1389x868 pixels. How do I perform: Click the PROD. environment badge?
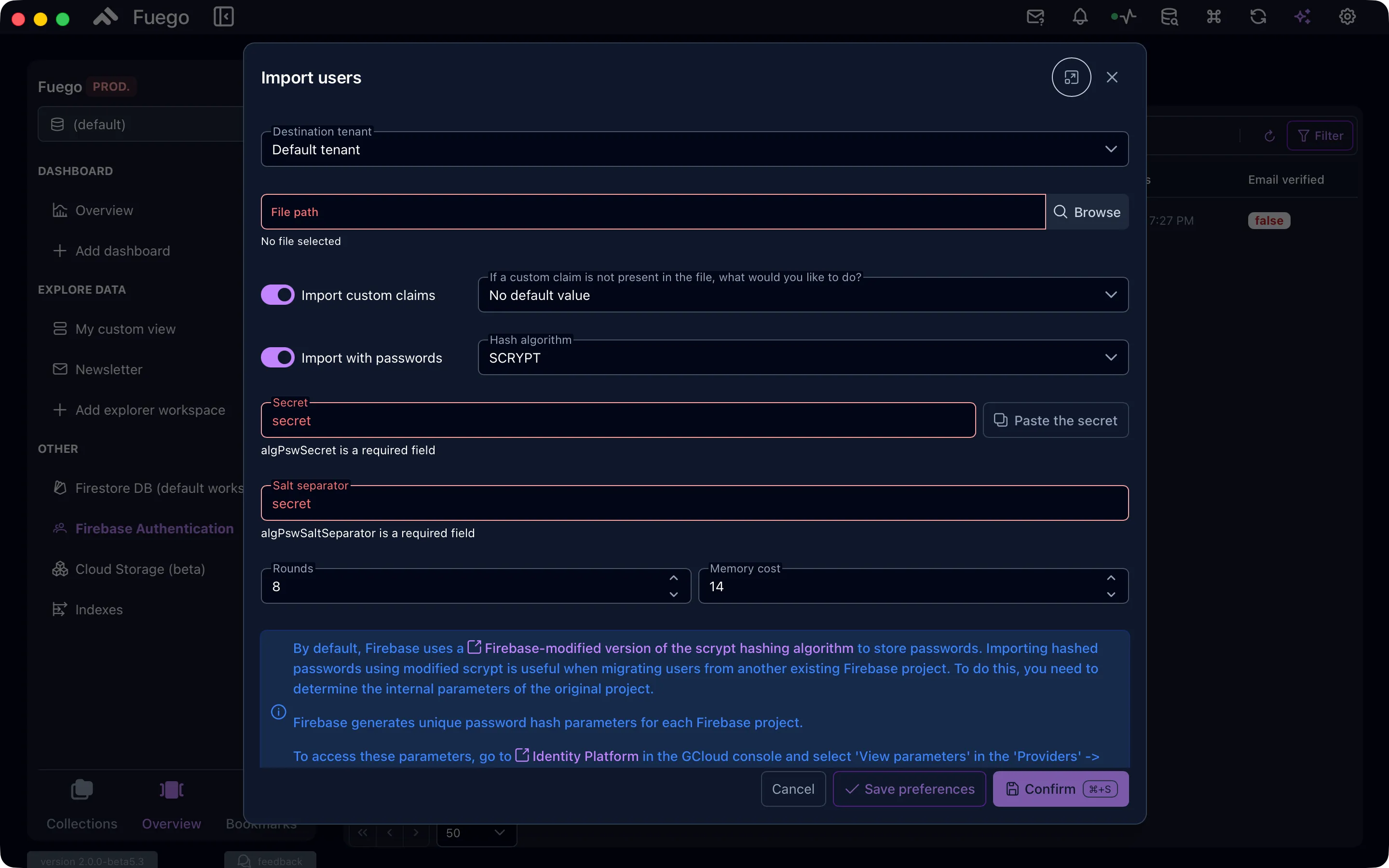[x=111, y=86]
